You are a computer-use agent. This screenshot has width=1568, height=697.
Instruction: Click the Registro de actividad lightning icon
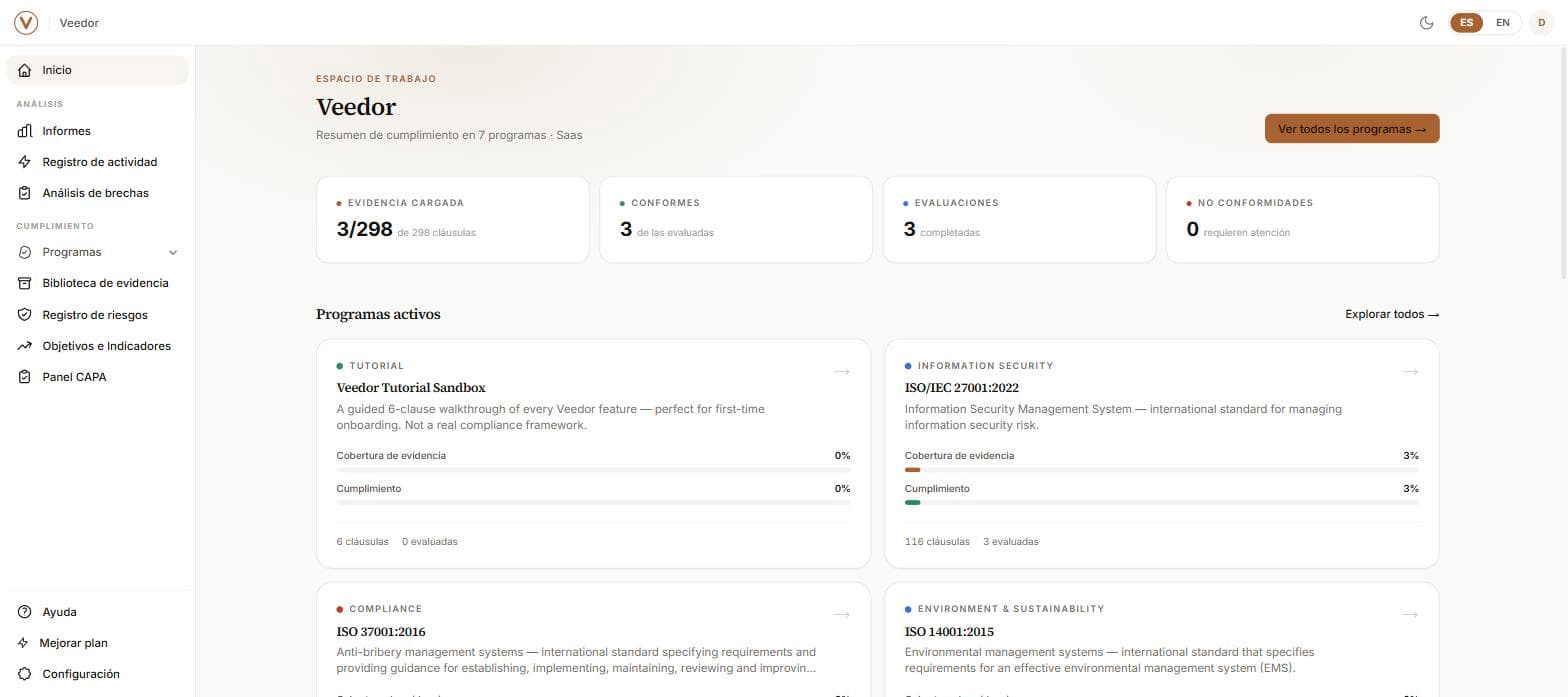point(25,162)
